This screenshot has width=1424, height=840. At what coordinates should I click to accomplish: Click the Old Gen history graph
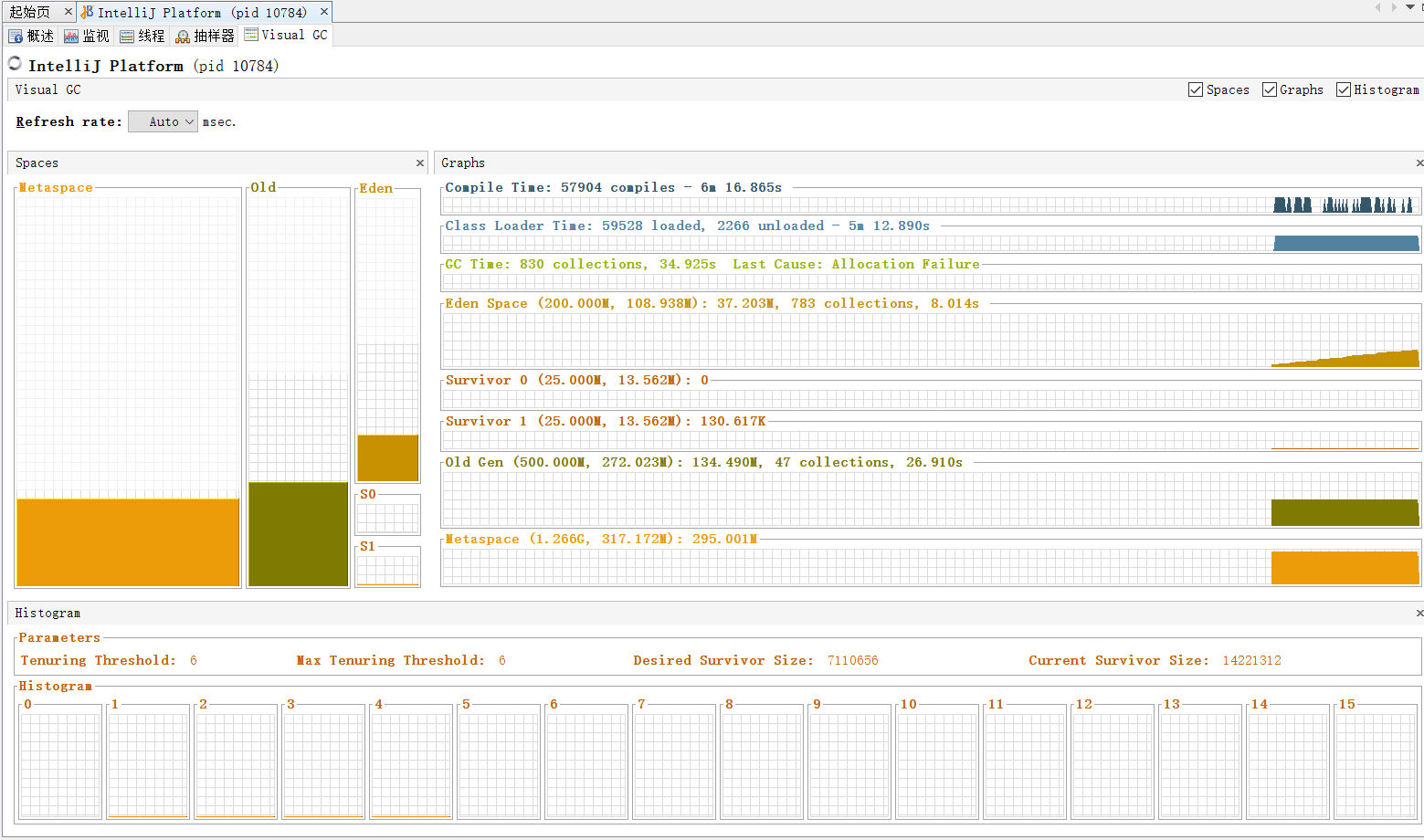931,499
